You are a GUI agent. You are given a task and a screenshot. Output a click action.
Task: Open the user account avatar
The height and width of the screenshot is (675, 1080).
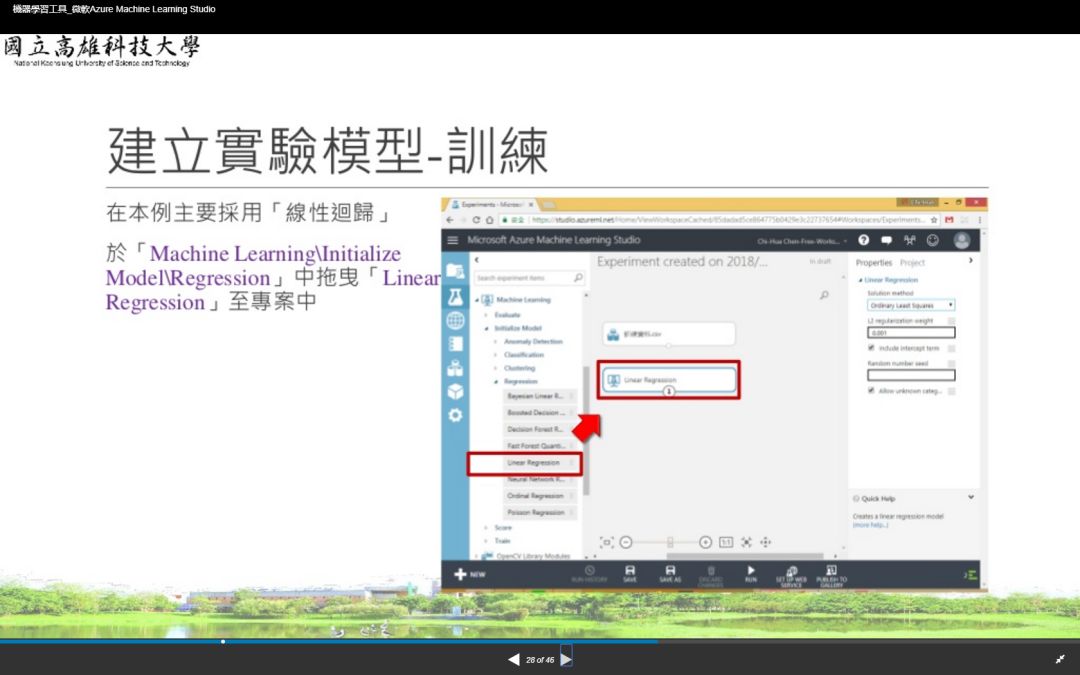(962, 240)
